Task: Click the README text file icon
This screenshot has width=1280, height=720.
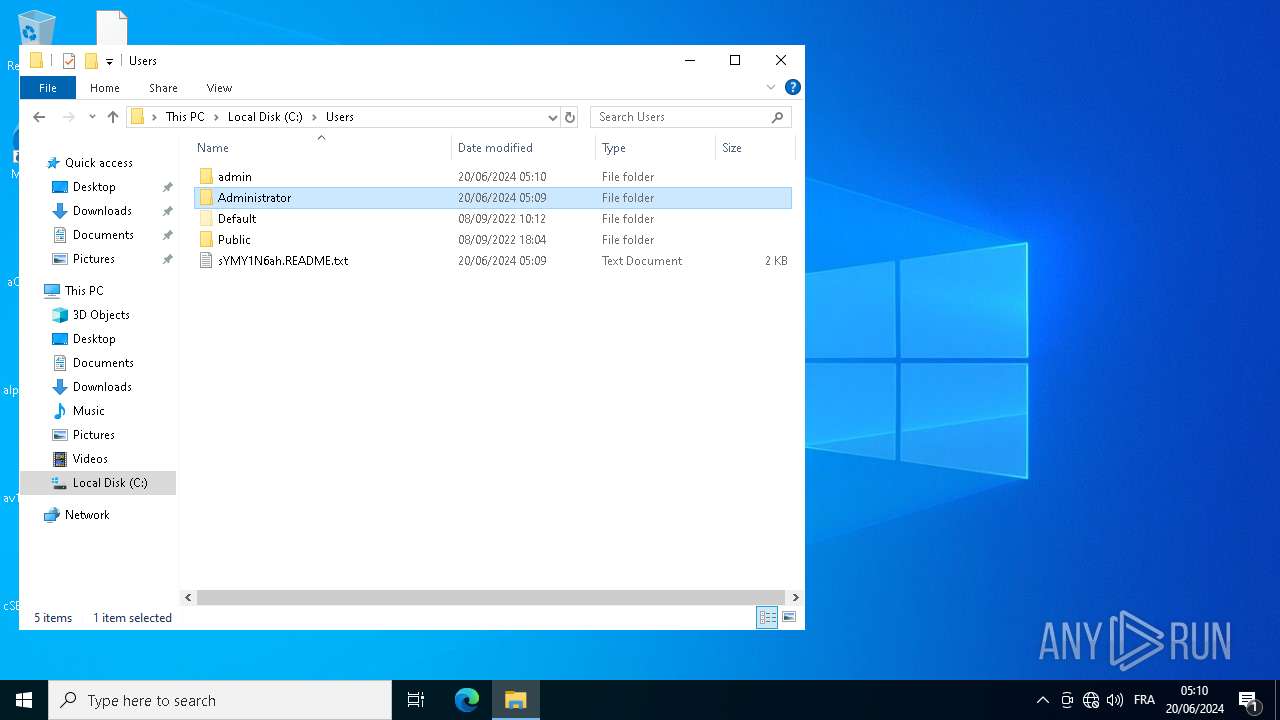Action: click(206, 261)
